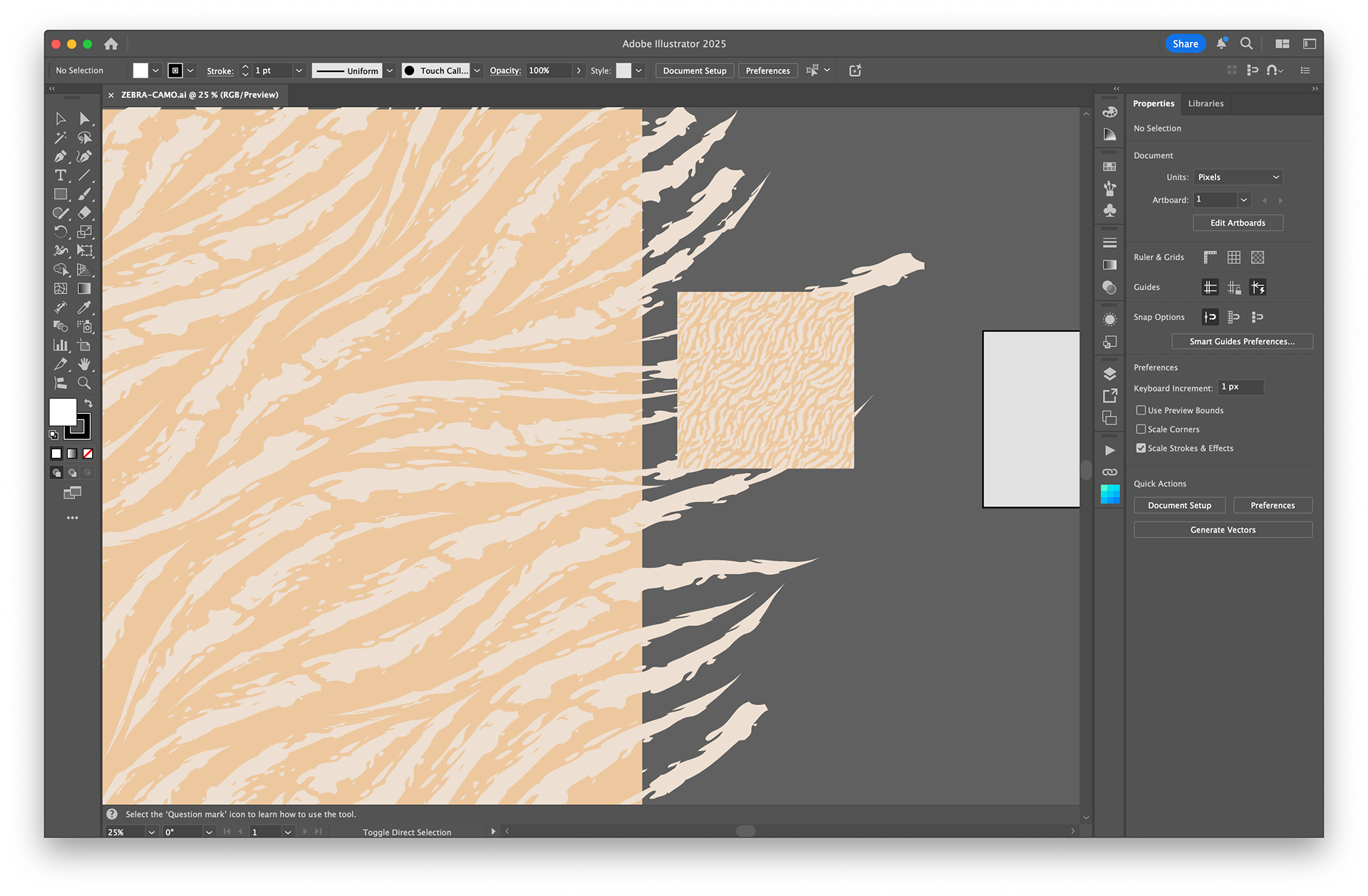Select the Magic Wand tool
1368x896 pixels.
pyautogui.click(x=61, y=137)
